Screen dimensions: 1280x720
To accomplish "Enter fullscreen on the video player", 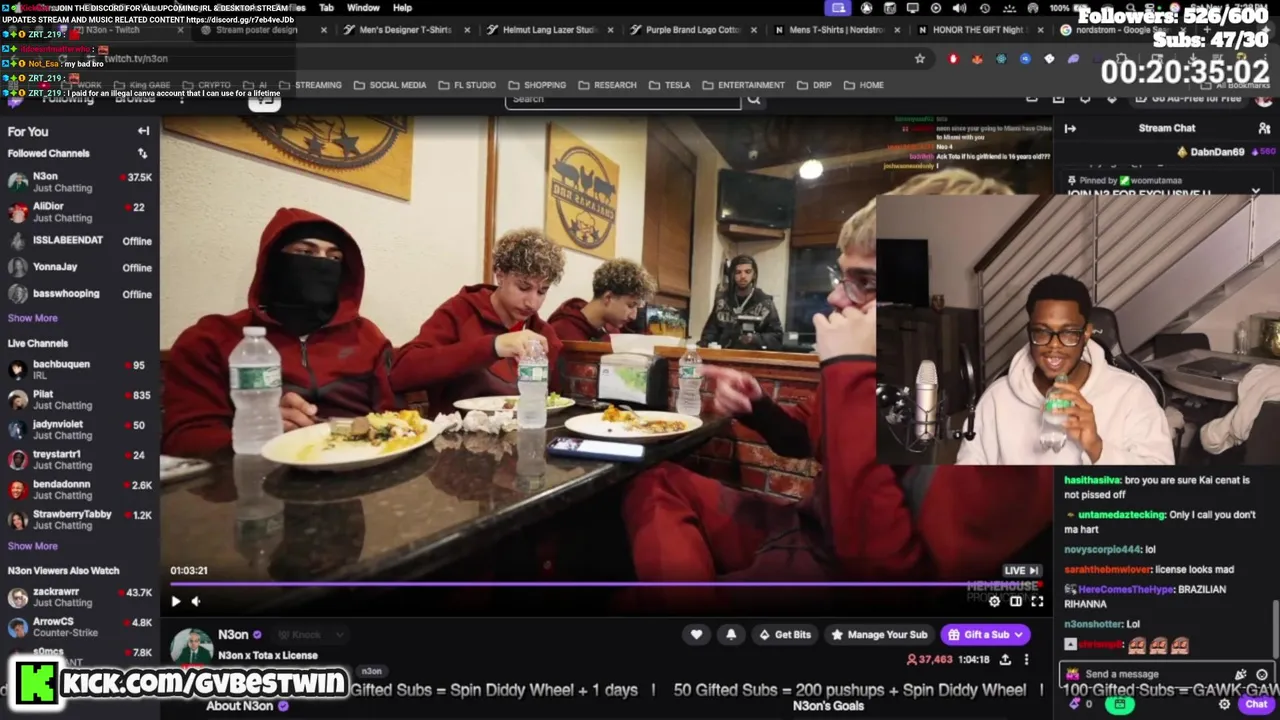I will [1037, 601].
